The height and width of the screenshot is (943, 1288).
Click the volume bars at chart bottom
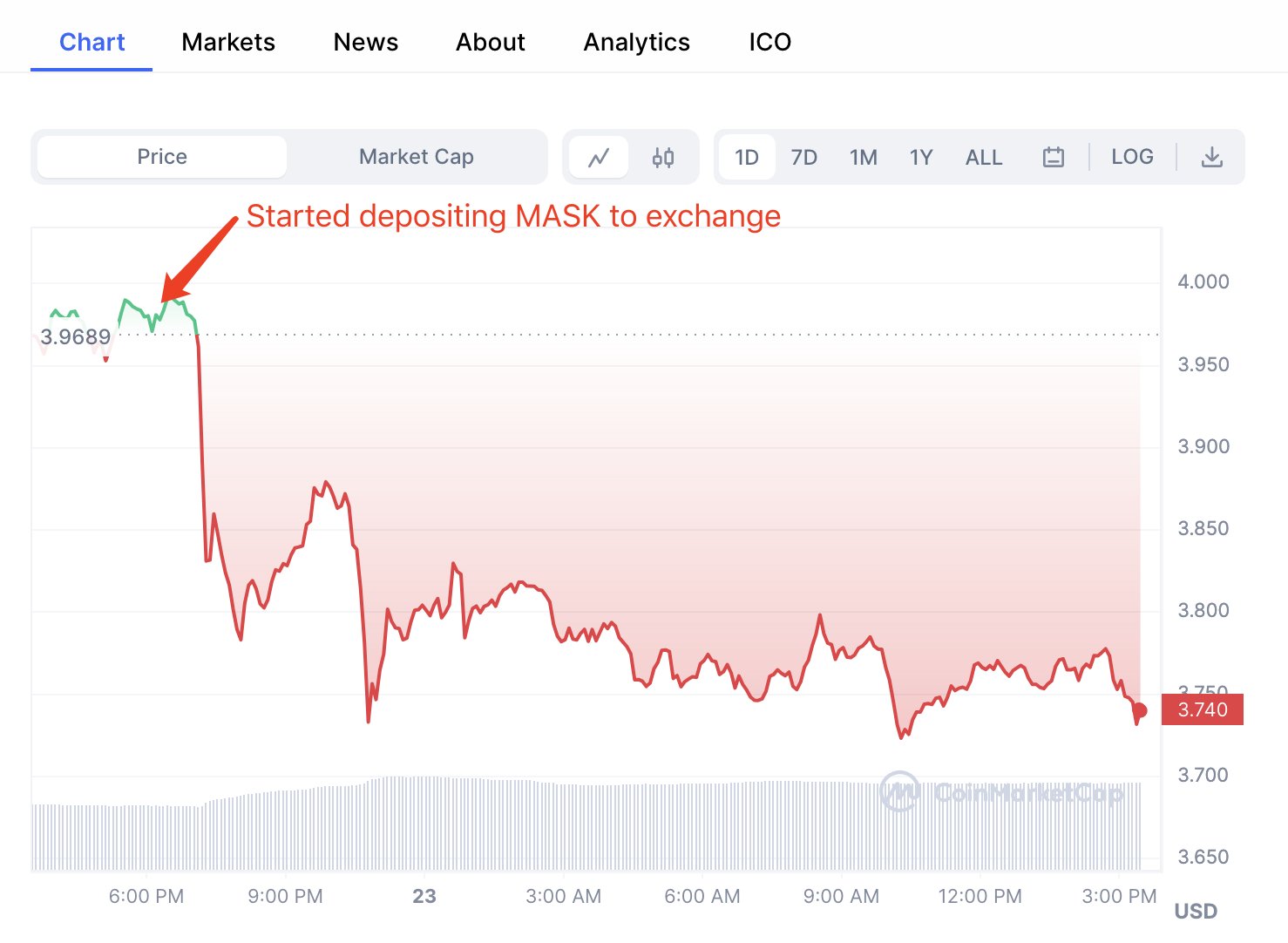point(523,828)
